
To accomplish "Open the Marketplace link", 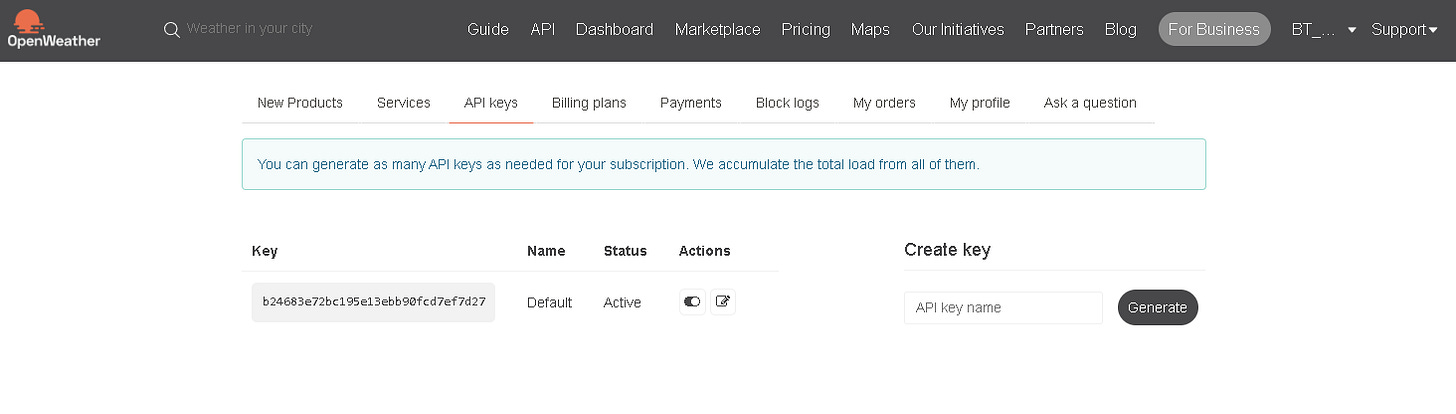I will coord(718,29).
